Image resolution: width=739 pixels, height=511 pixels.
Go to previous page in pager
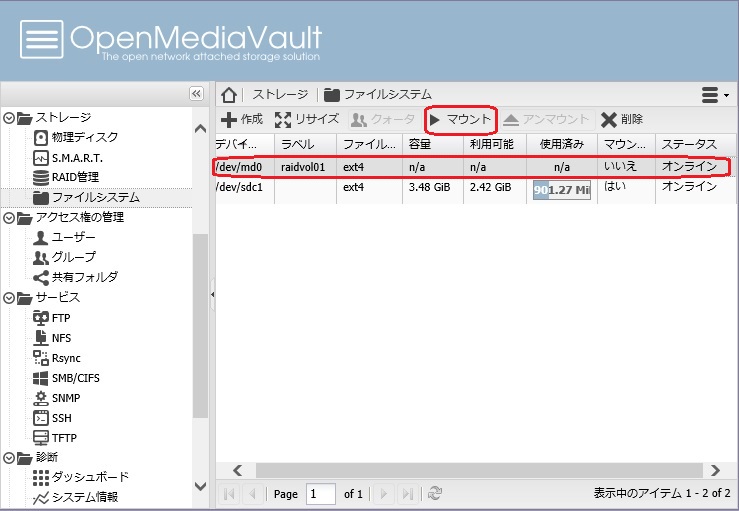253,494
